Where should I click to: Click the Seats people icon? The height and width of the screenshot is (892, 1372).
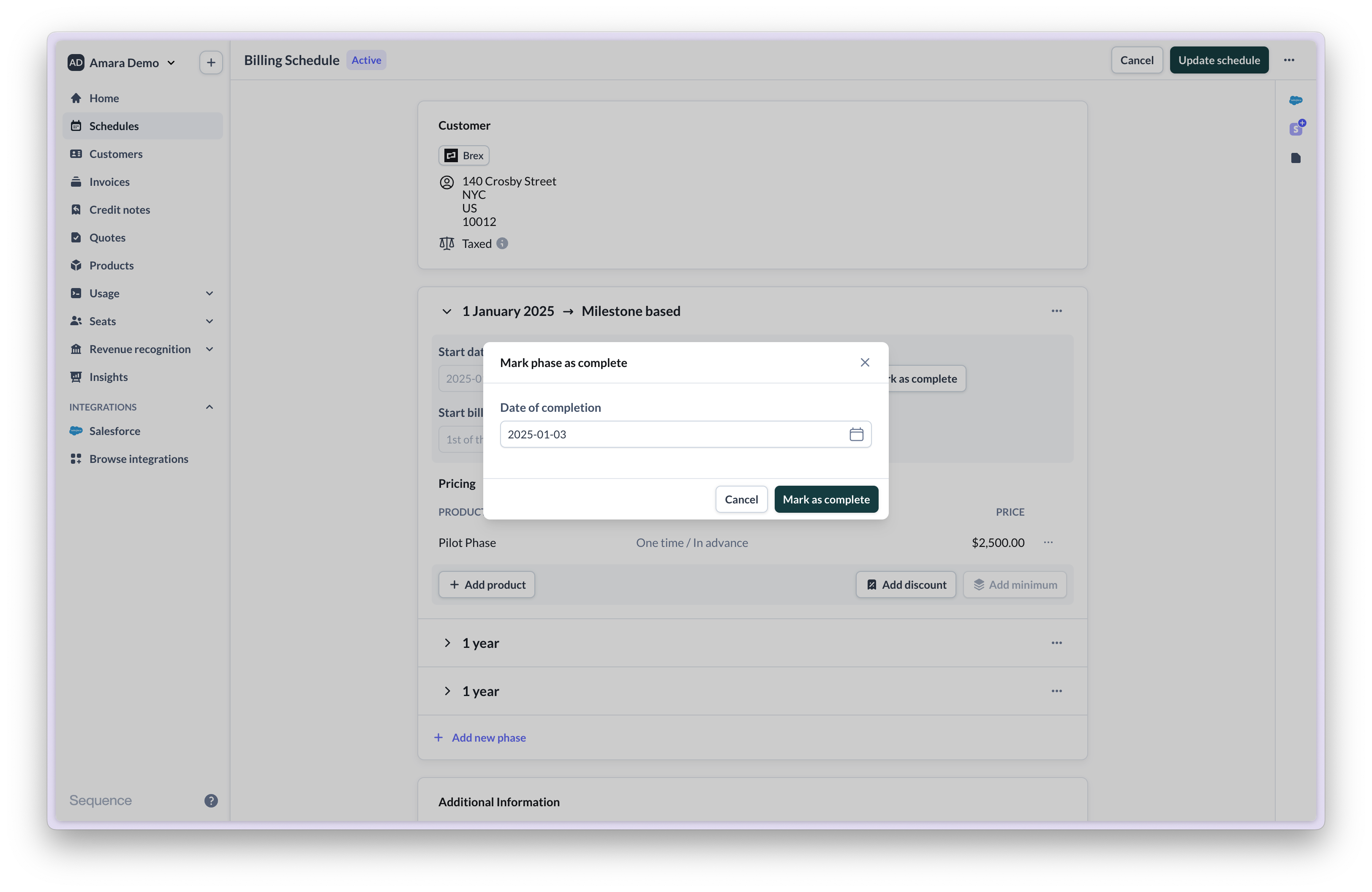[x=76, y=321]
